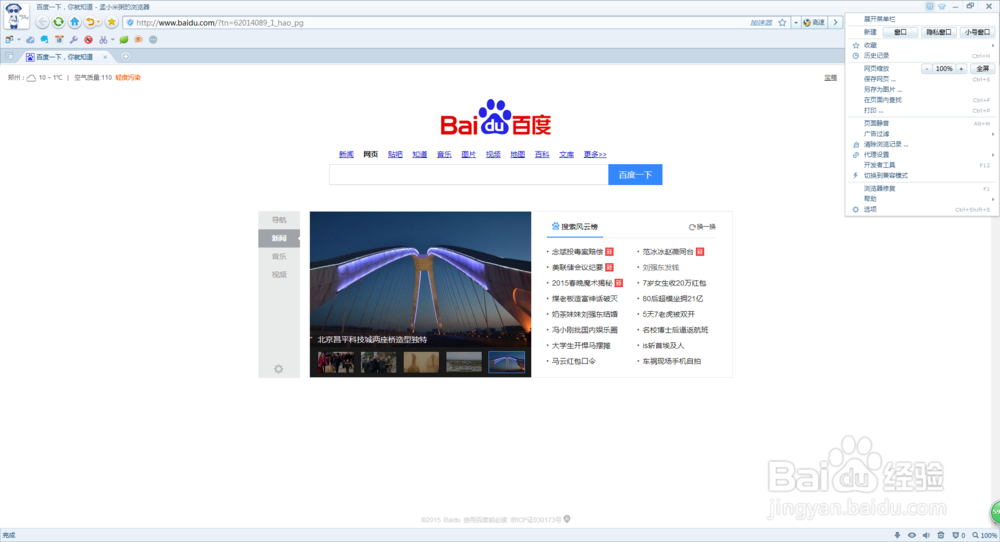Decrease page zoom with minus button

coord(927,68)
